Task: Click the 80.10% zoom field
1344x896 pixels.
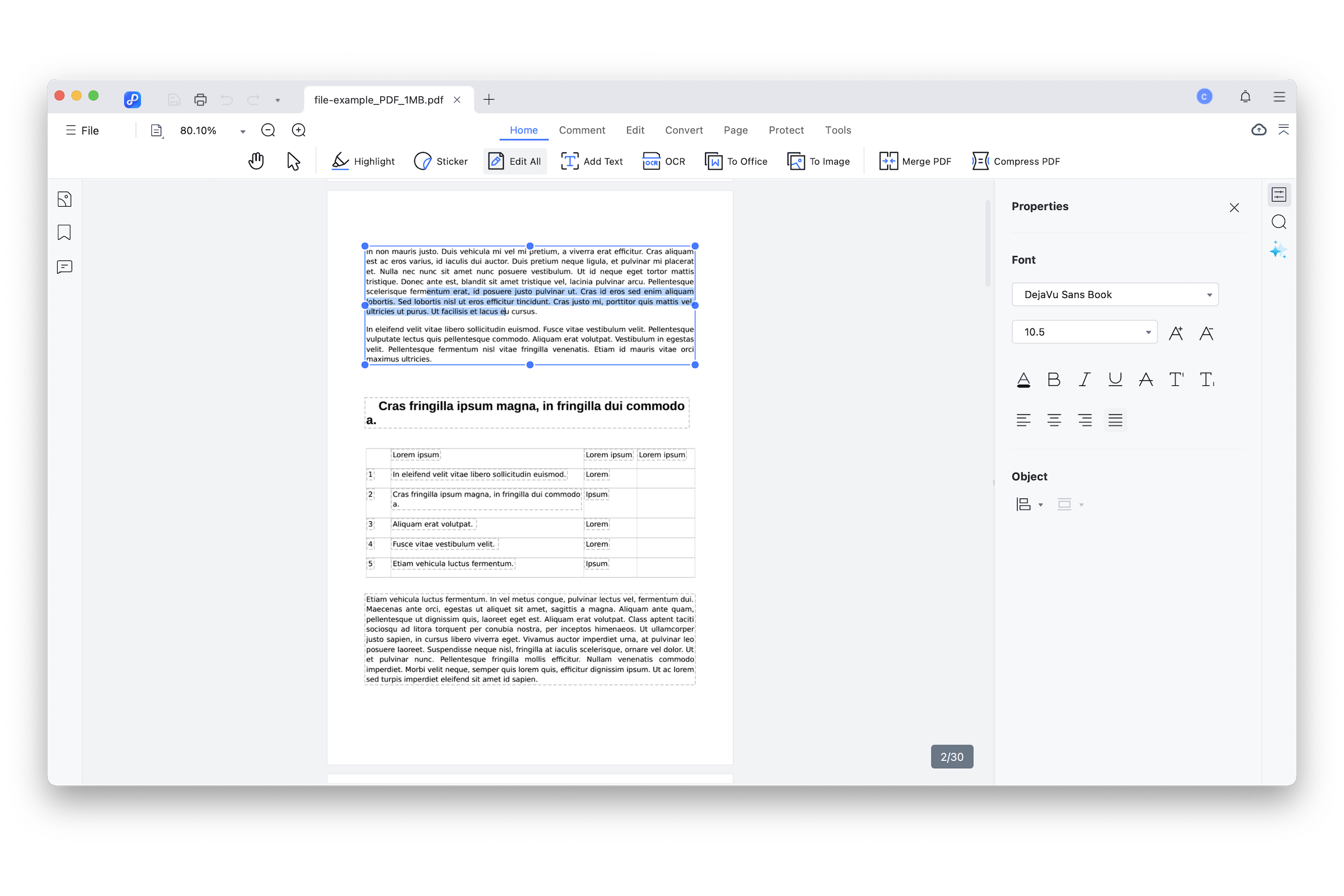Action: click(198, 131)
